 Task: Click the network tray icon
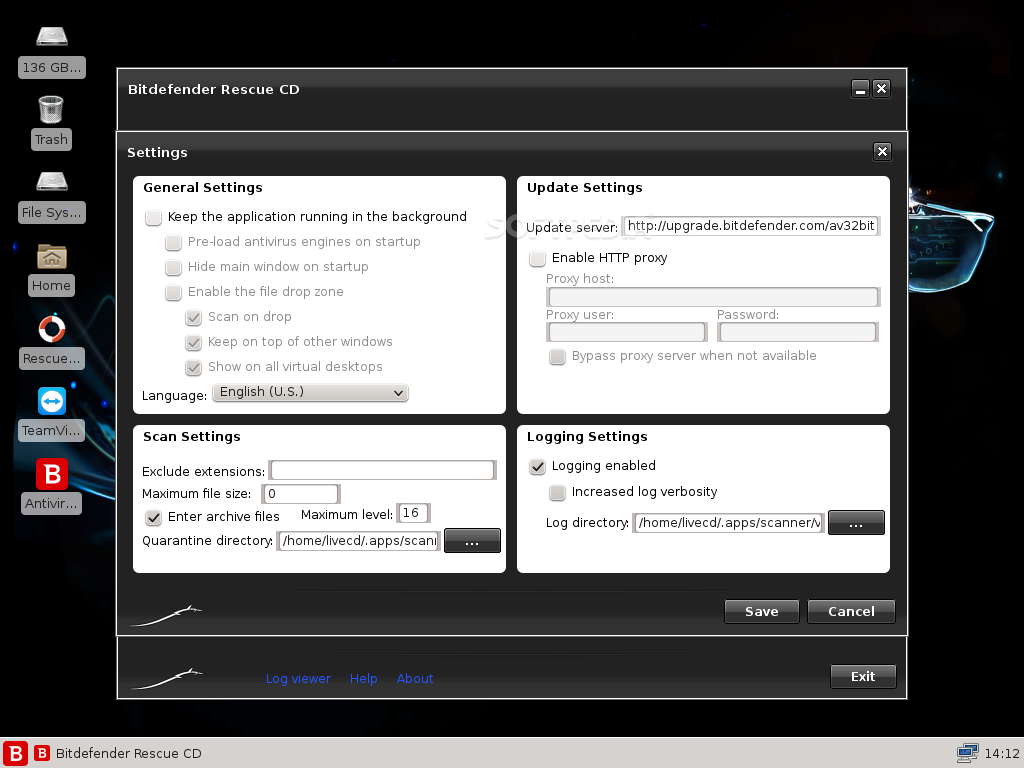click(x=967, y=753)
